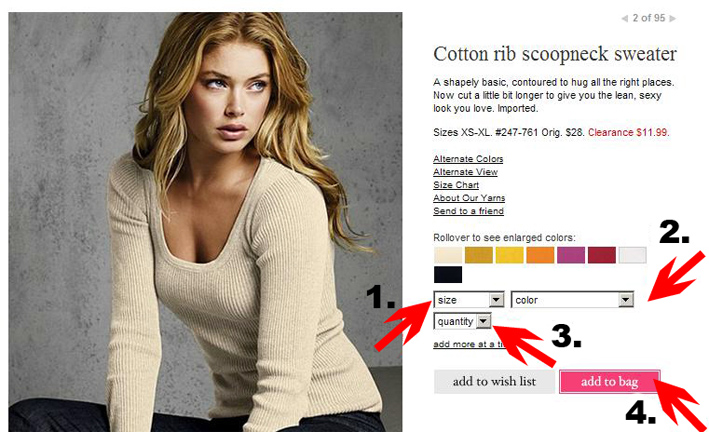Go to the previous product arrow

(624, 19)
